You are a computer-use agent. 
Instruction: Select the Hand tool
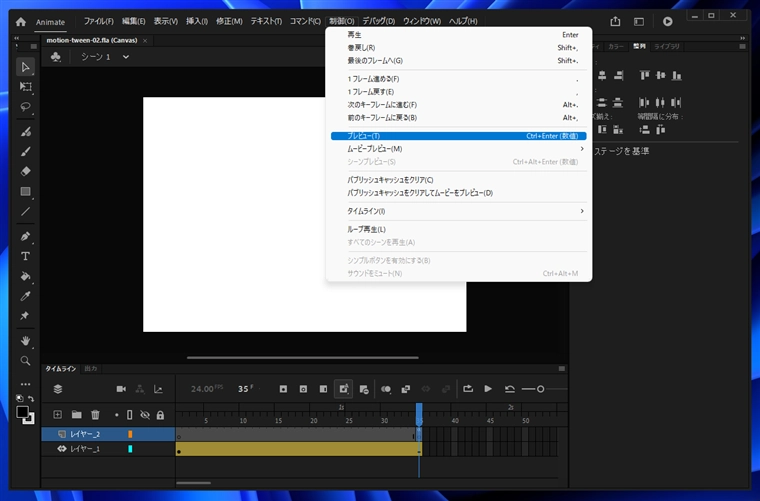coord(25,341)
